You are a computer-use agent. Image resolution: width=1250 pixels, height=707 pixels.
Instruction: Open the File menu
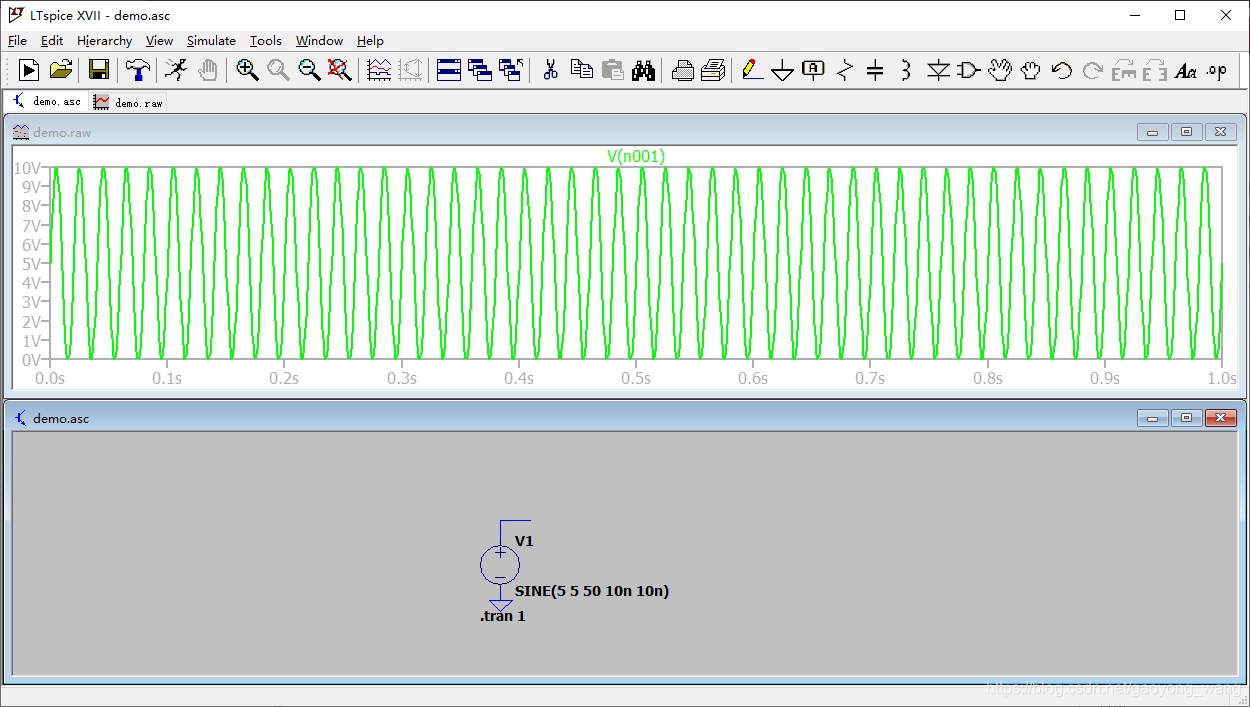coord(17,41)
